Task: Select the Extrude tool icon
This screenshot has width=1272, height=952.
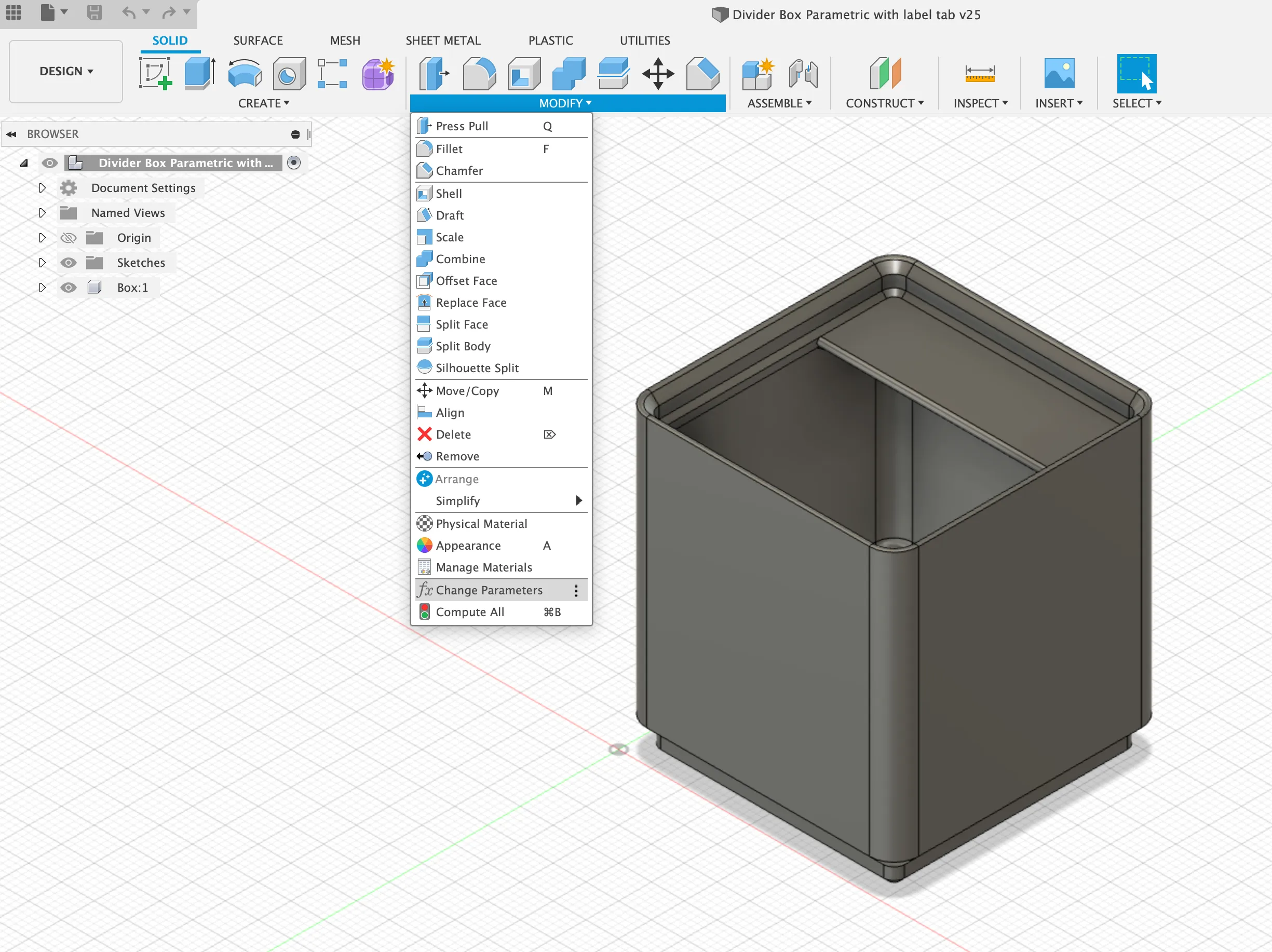Action: pos(199,74)
